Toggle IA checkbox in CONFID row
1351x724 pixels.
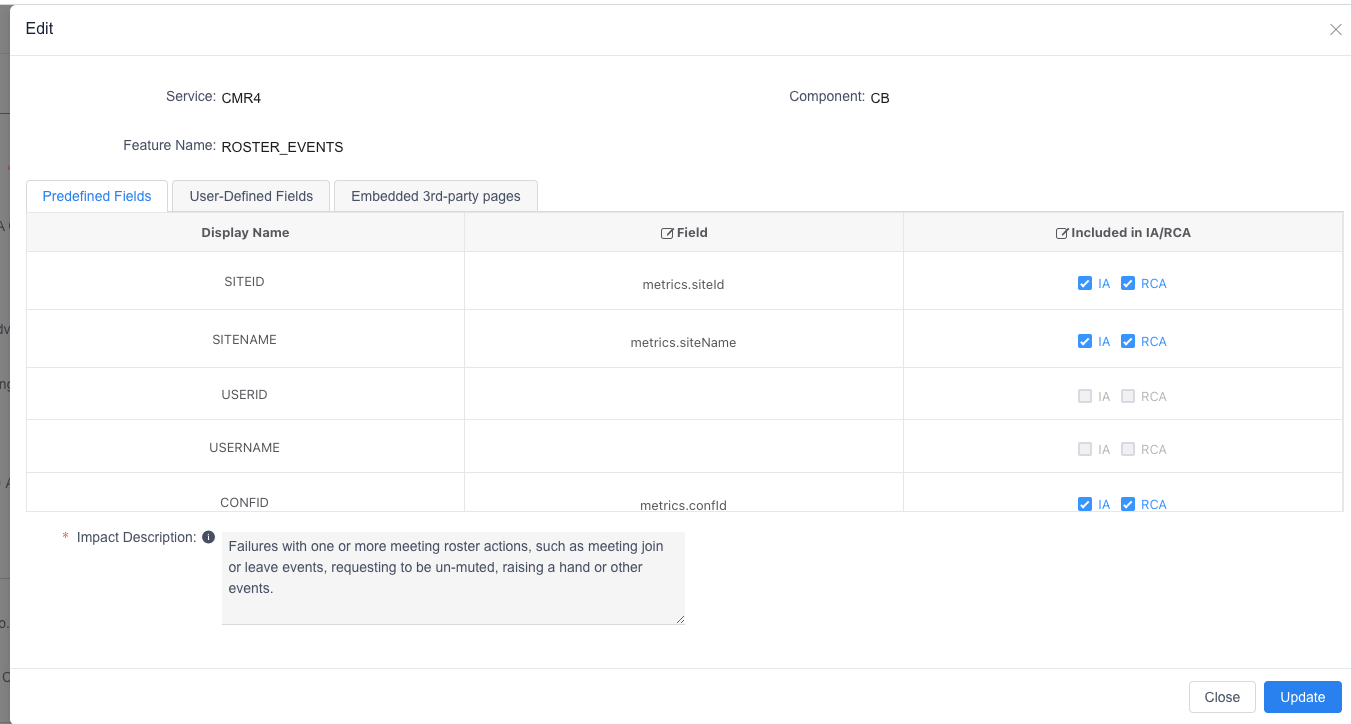pos(1085,504)
